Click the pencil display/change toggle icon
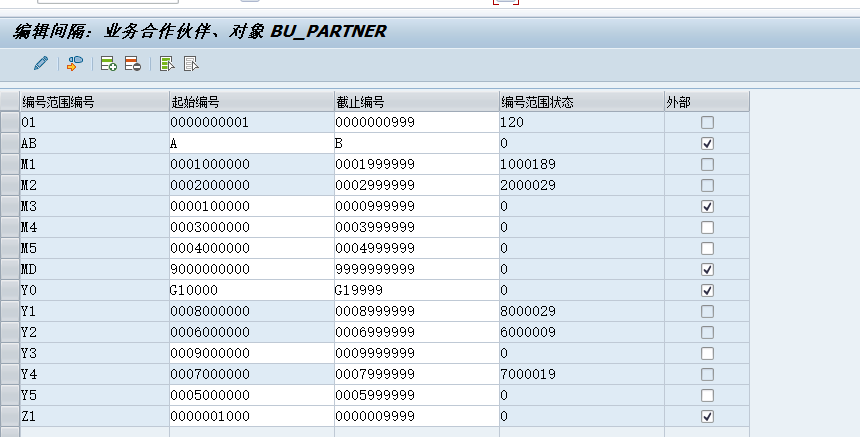This screenshot has width=860, height=437. 40,64
